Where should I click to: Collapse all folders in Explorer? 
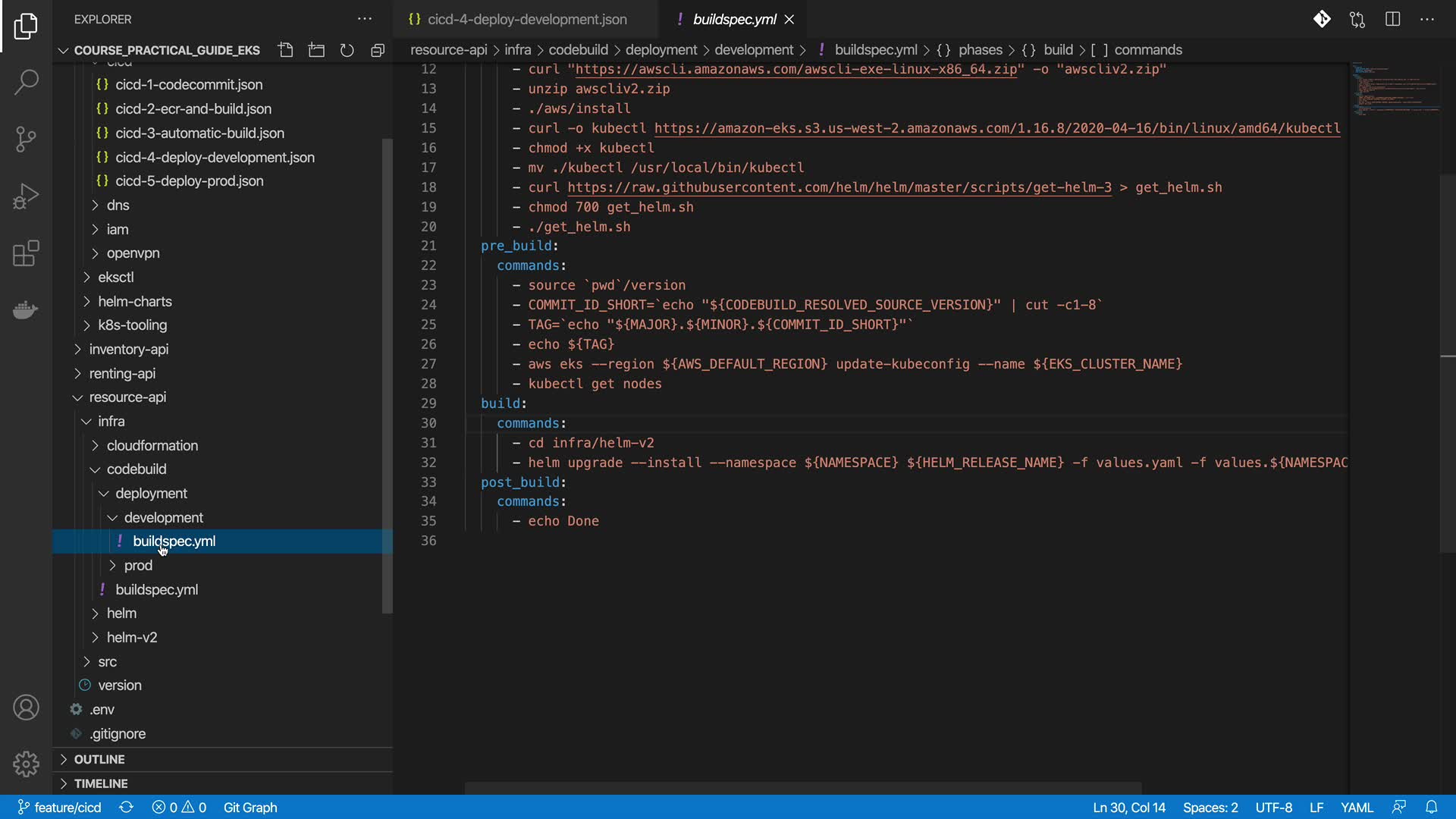click(x=378, y=50)
